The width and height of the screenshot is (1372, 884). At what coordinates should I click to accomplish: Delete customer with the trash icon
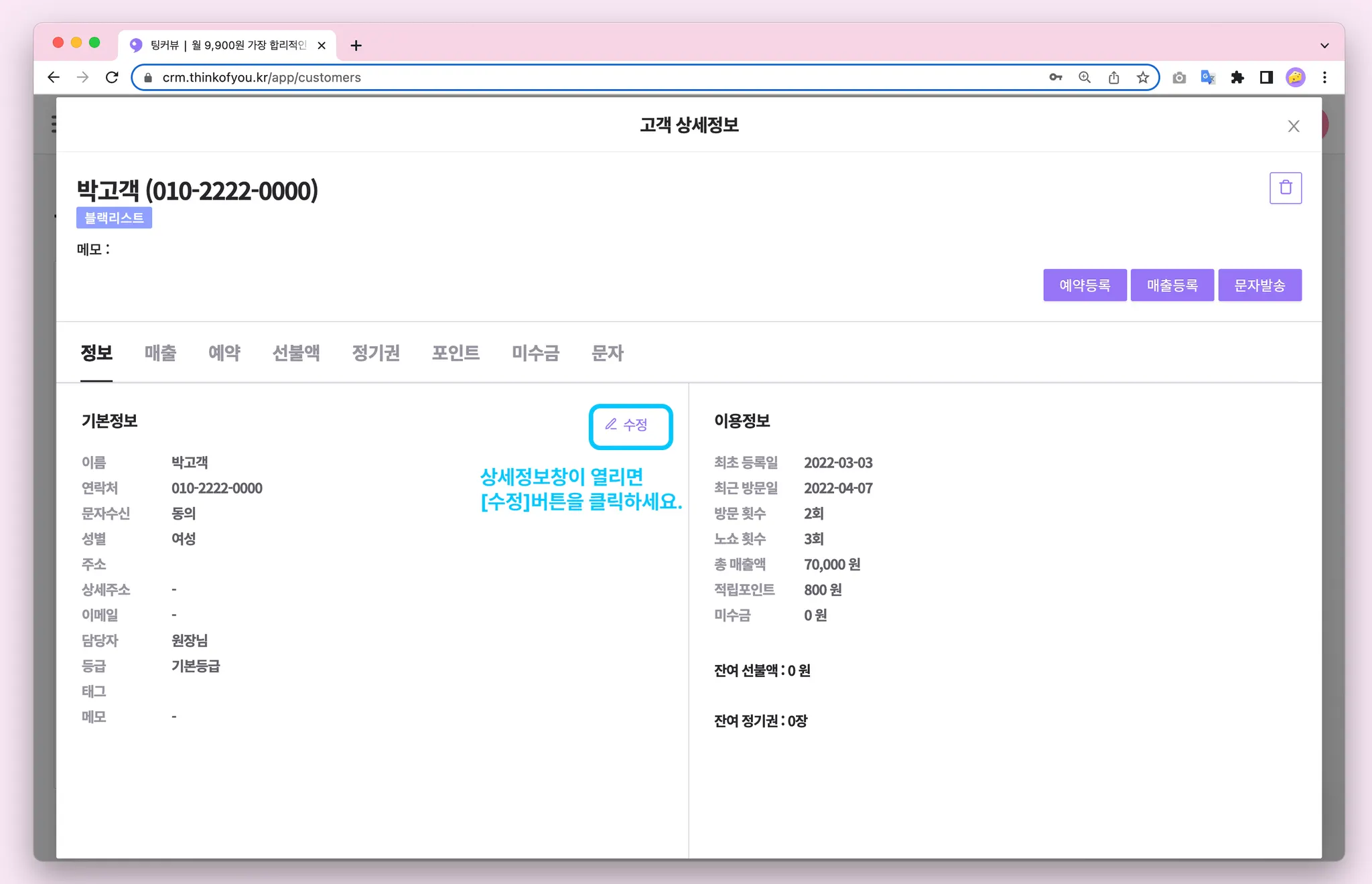click(x=1285, y=188)
